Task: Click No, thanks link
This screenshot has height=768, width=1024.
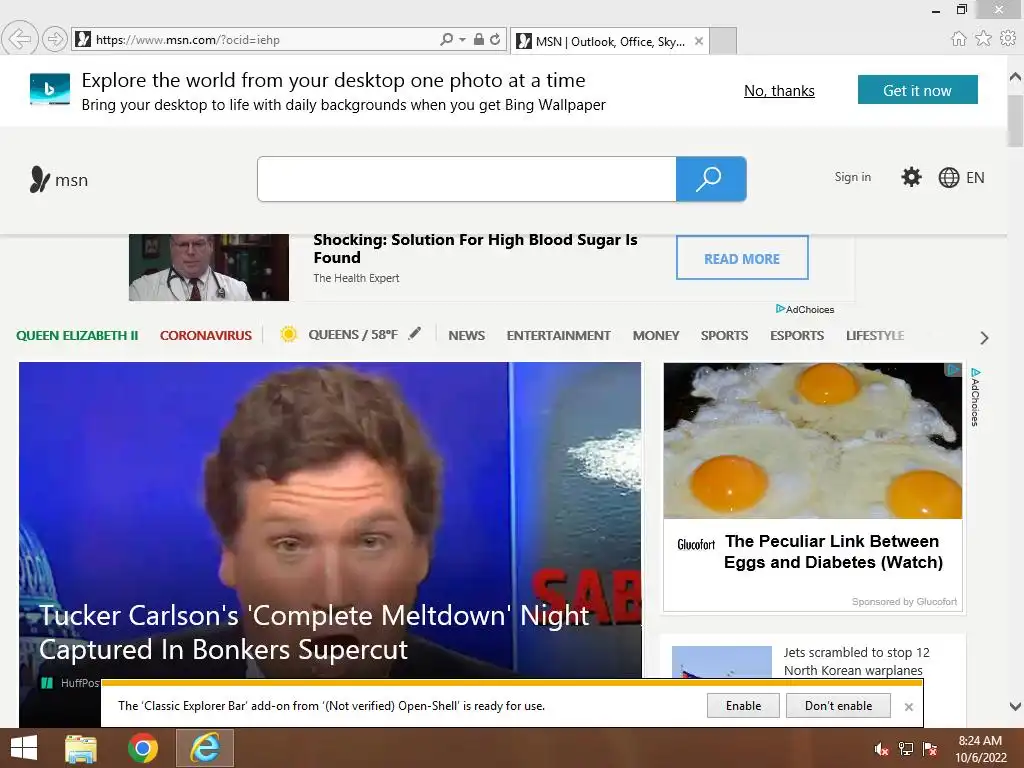Action: pos(779,91)
